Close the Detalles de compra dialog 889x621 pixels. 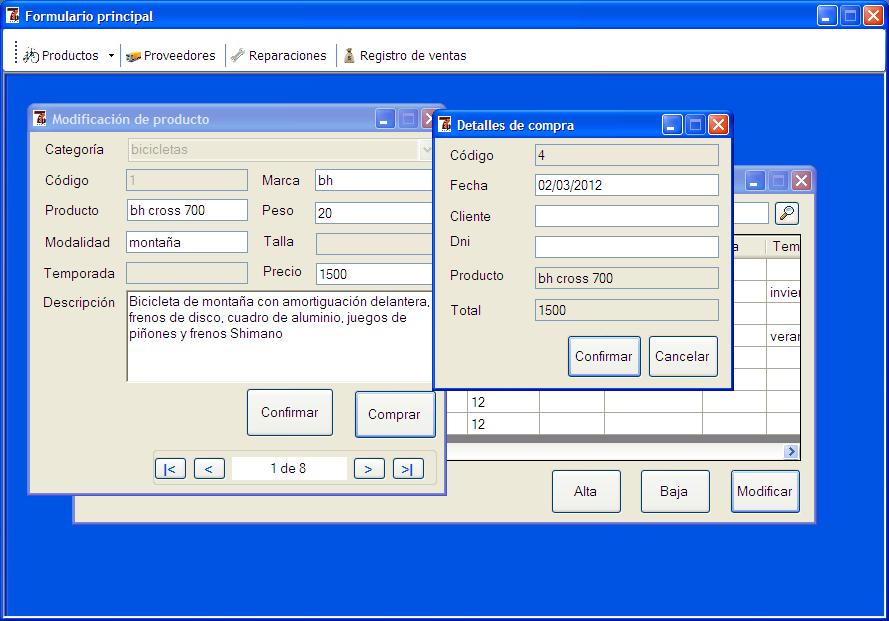pyautogui.click(x=718, y=125)
